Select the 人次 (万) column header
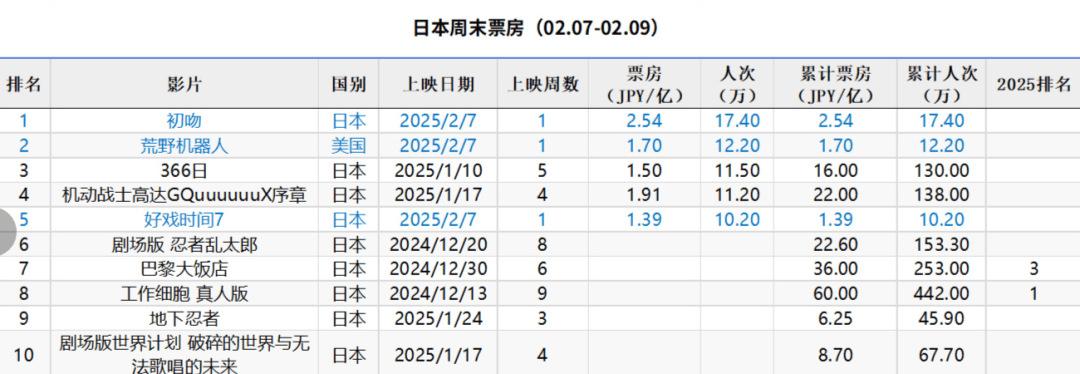This screenshot has height=374, width=1080. pos(738,85)
